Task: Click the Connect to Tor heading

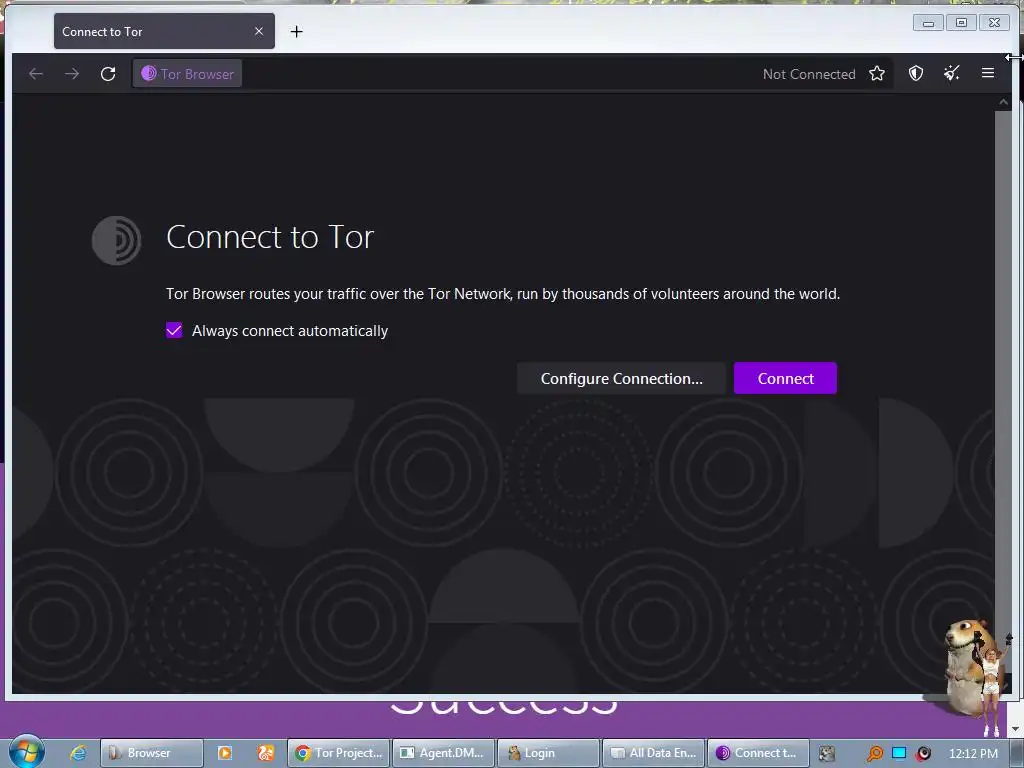Action: 270,237
